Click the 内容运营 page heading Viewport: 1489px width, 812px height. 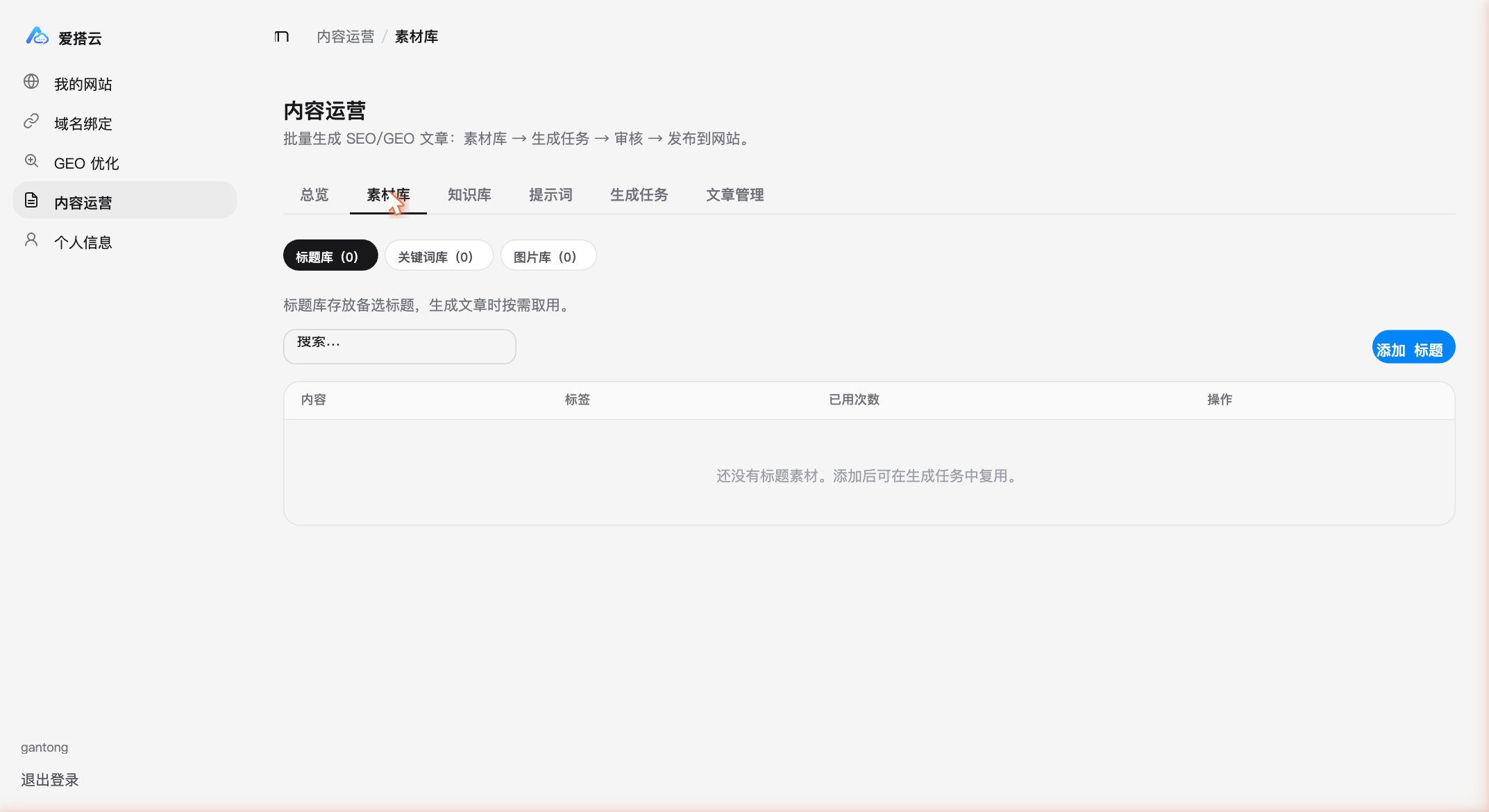tap(325, 110)
